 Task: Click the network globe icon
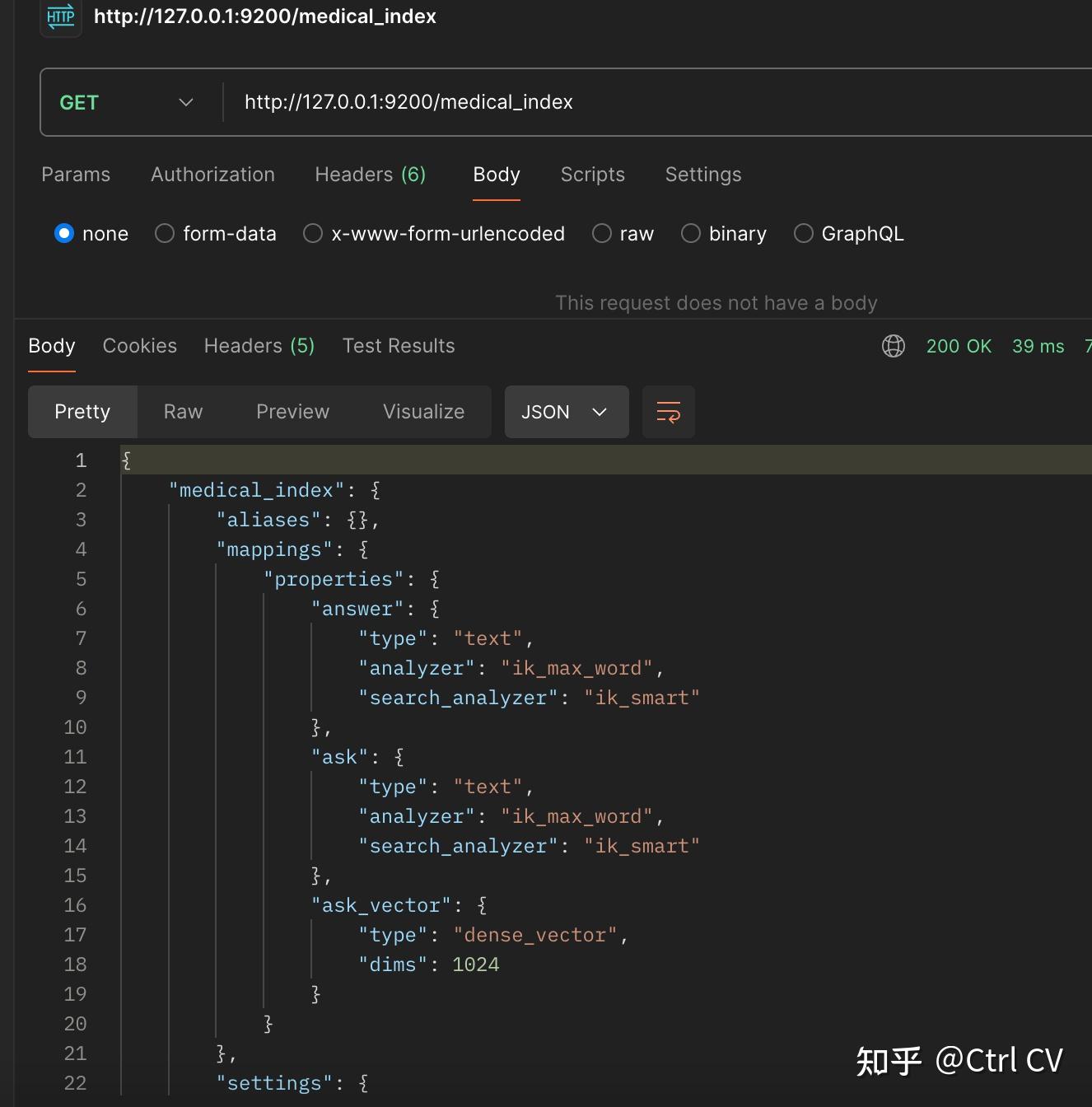click(x=894, y=346)
